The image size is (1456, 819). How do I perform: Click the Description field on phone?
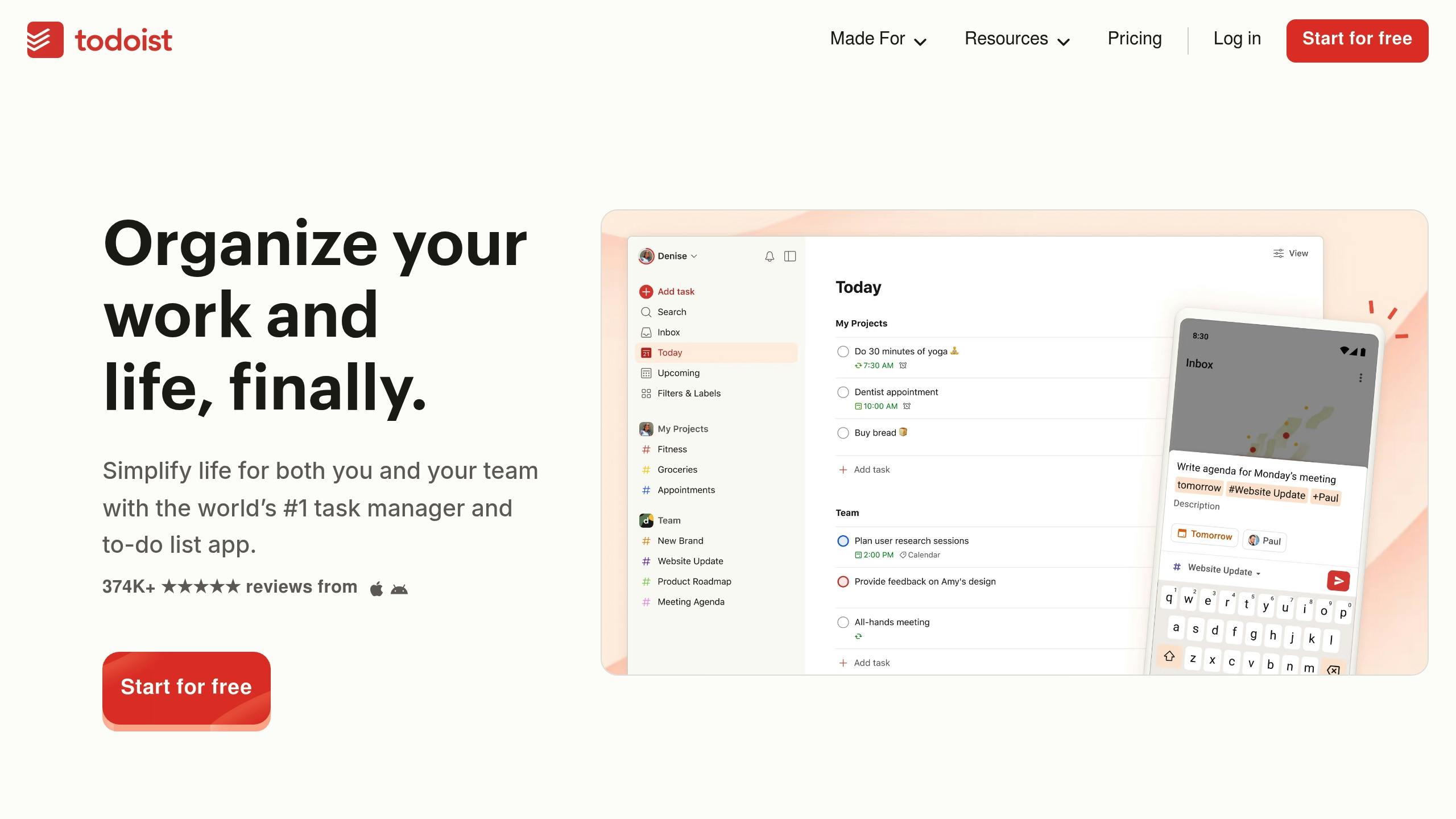pos(1197,505)
